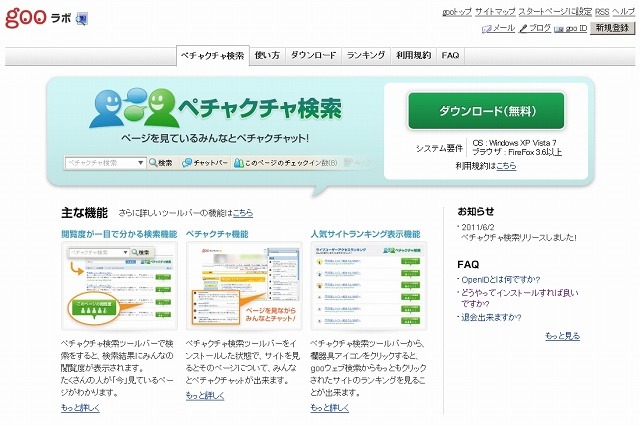Open 閲覧度が一目で分かる検索機能 heading link
The height and width of the screenshot is (426, 640).
[119, 234]
